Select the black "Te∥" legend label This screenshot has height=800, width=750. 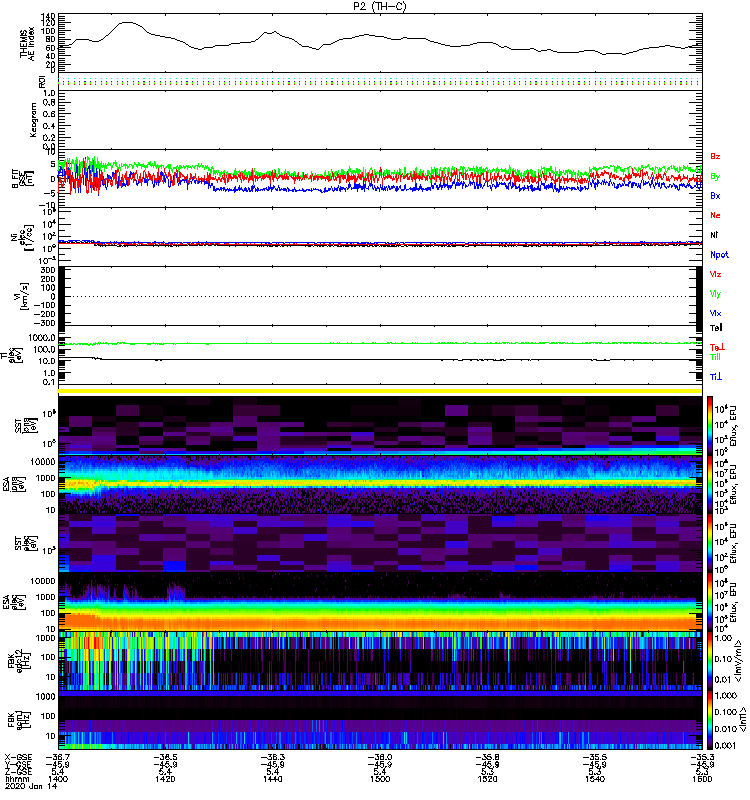click(716, 328)
